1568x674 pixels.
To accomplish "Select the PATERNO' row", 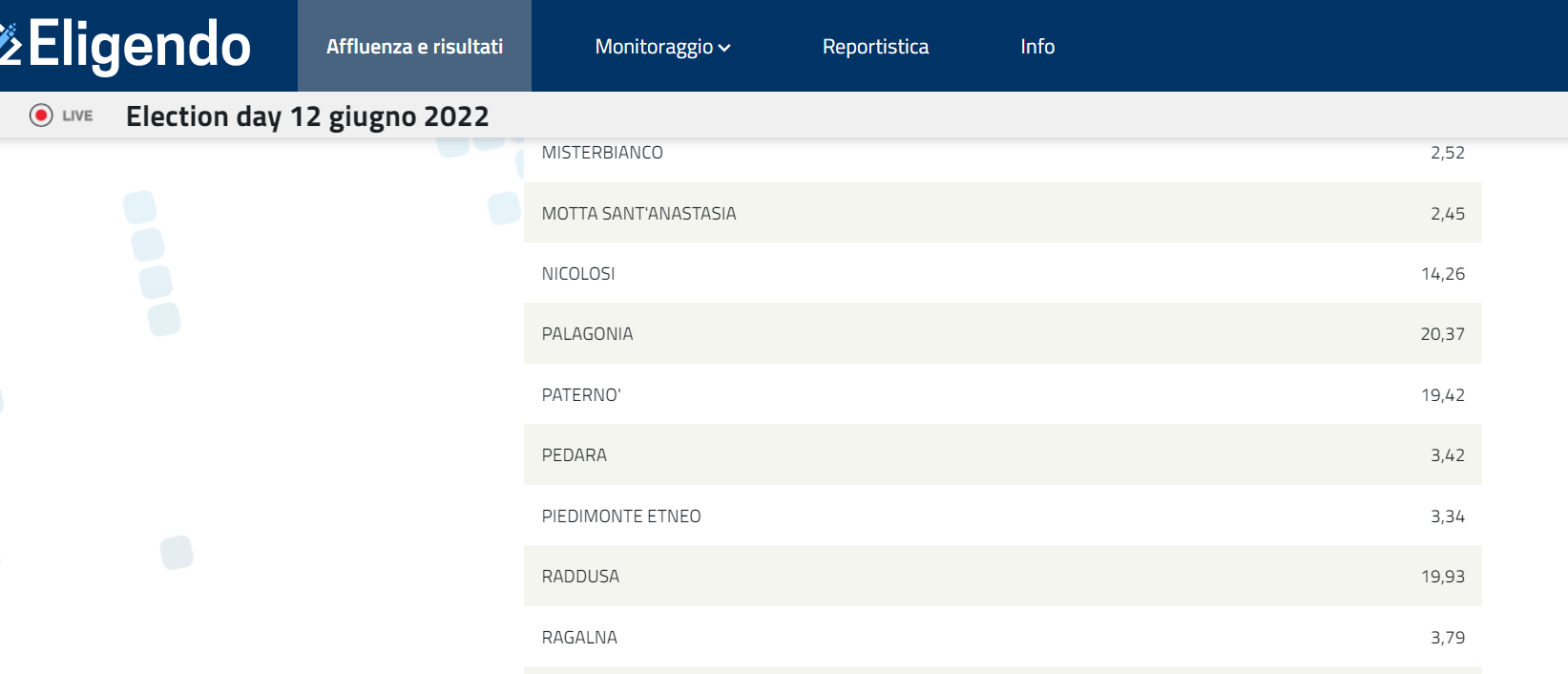I will pos(1000,394).
